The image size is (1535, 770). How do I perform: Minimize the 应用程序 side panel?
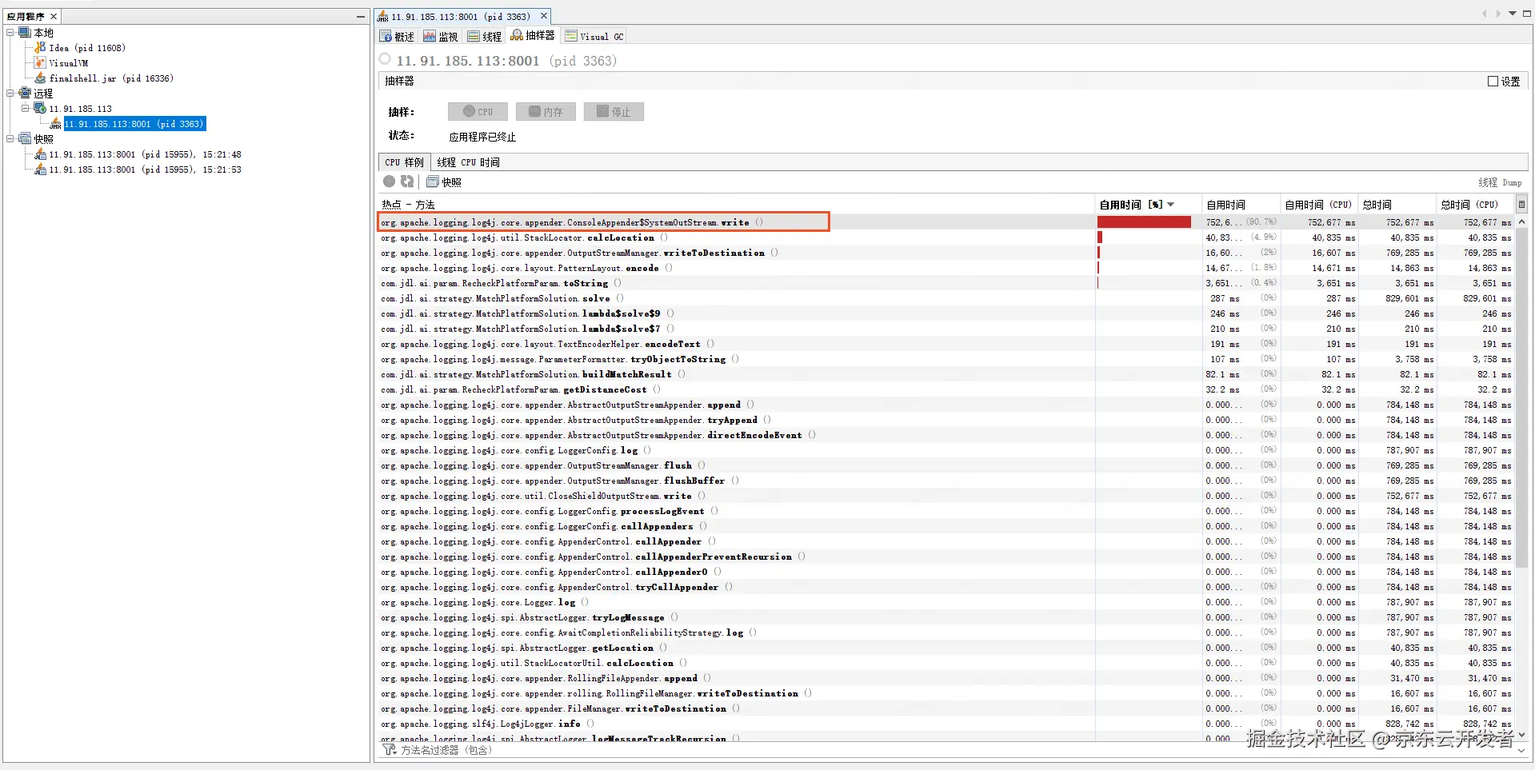(361, 17)
